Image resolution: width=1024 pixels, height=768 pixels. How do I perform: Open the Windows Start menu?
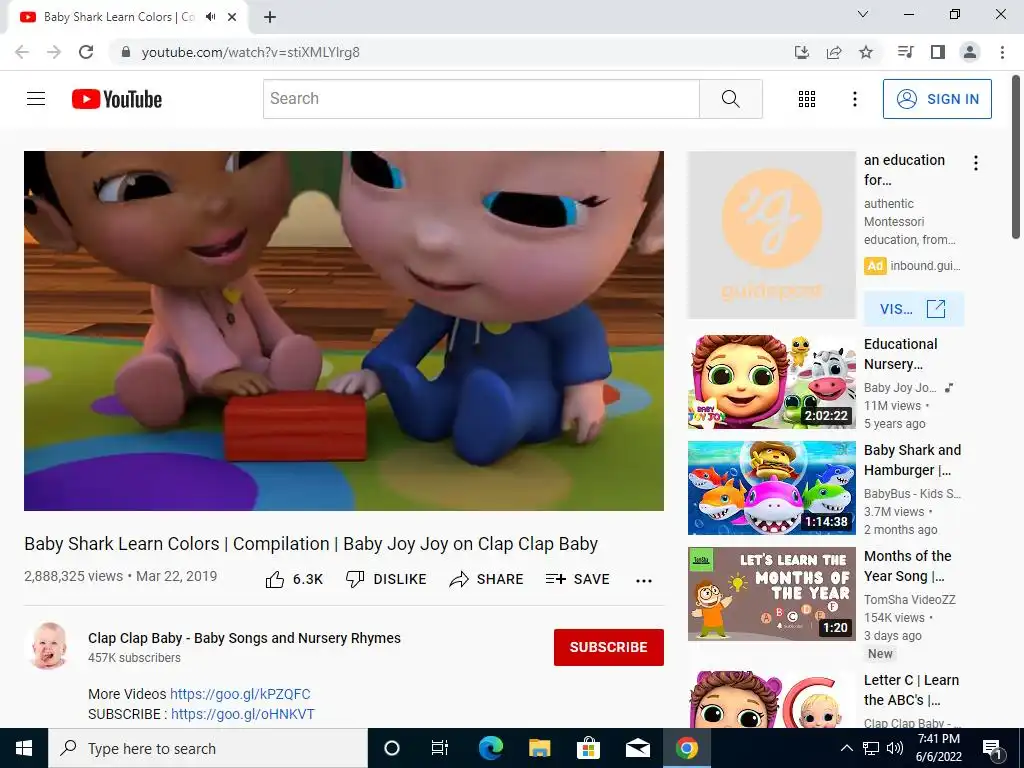(24, 748)
